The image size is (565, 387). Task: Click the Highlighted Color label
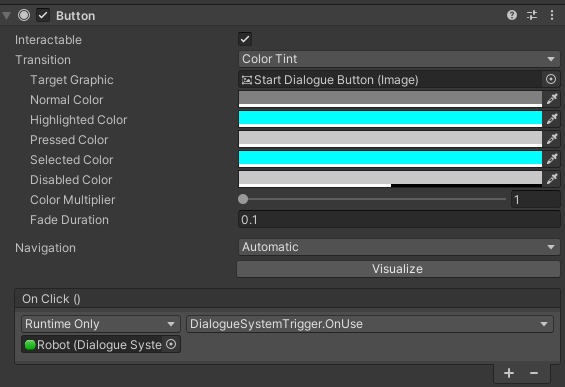[79, 120]
